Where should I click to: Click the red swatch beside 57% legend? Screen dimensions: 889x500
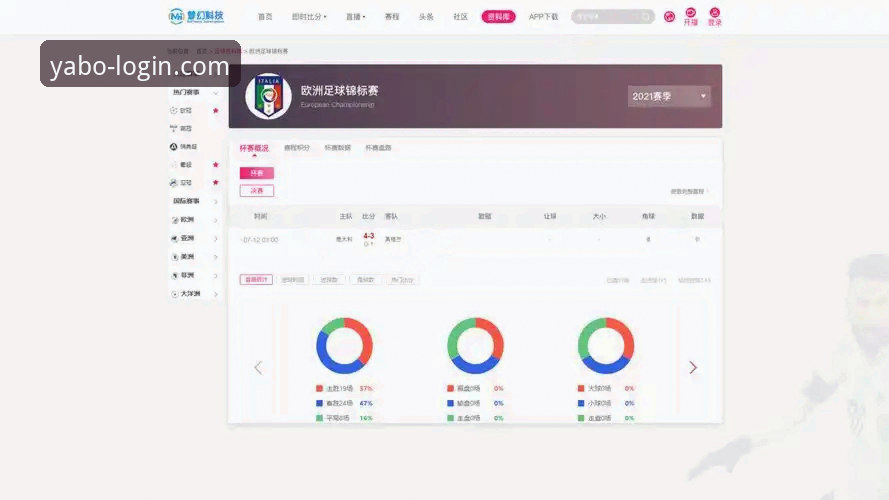[x=319, y=388]
